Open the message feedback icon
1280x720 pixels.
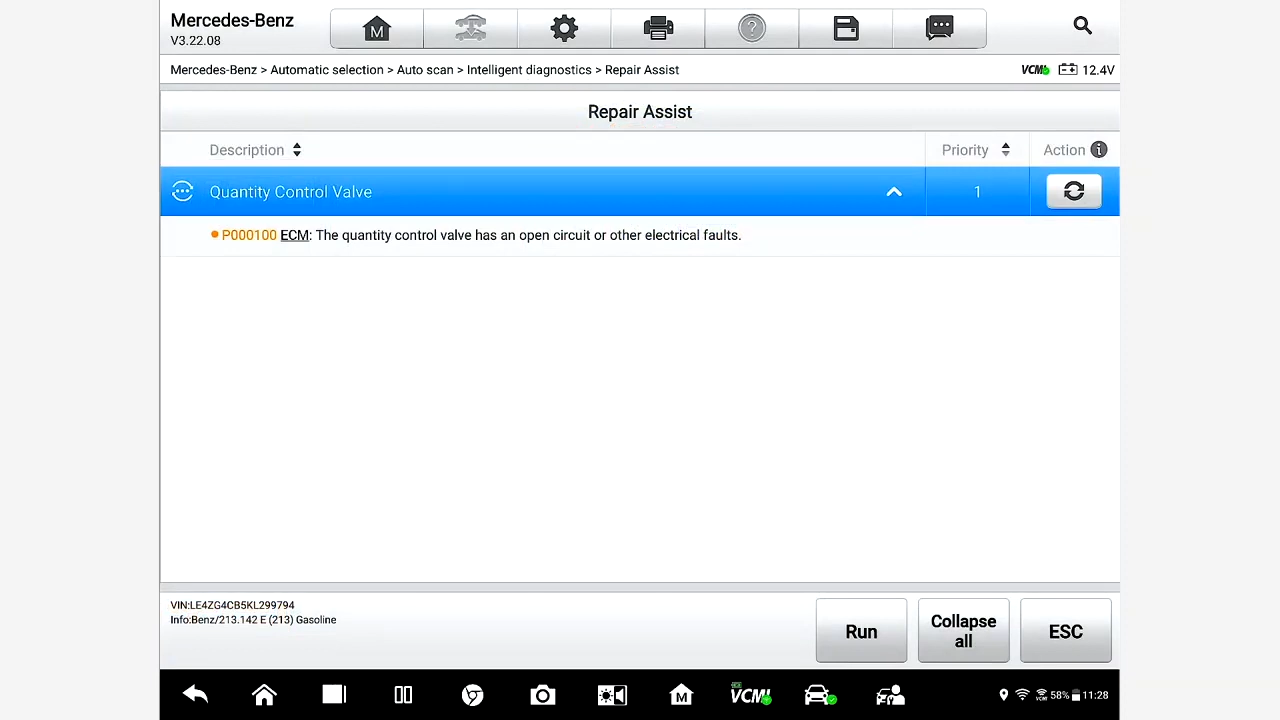(x=939, y=29)
